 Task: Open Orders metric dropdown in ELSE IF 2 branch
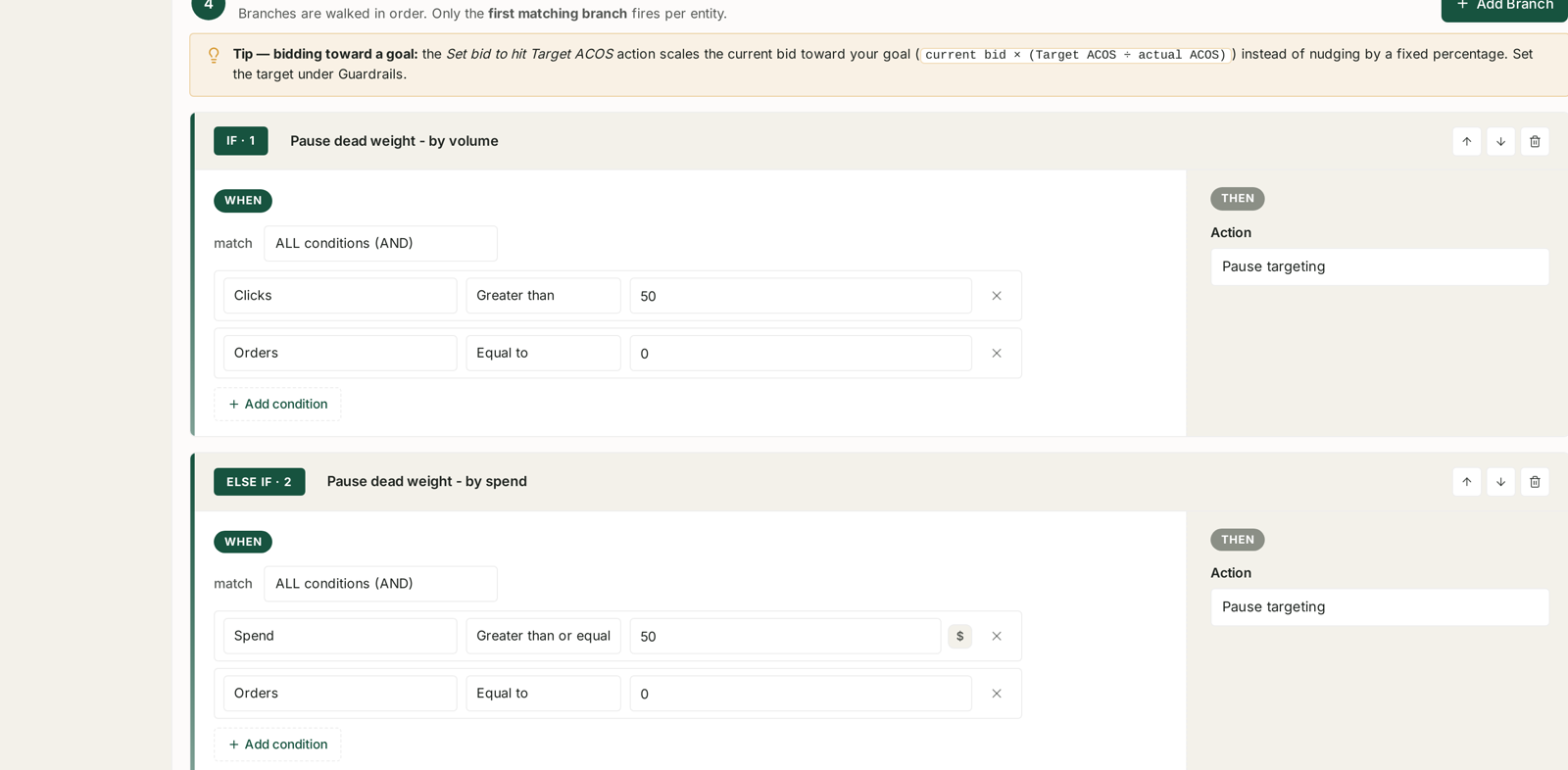340,694
